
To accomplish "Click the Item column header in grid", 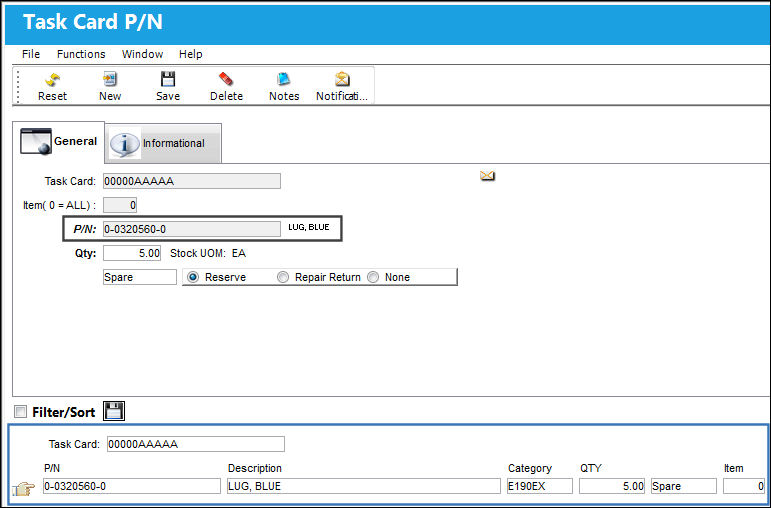I will [733, 468].
